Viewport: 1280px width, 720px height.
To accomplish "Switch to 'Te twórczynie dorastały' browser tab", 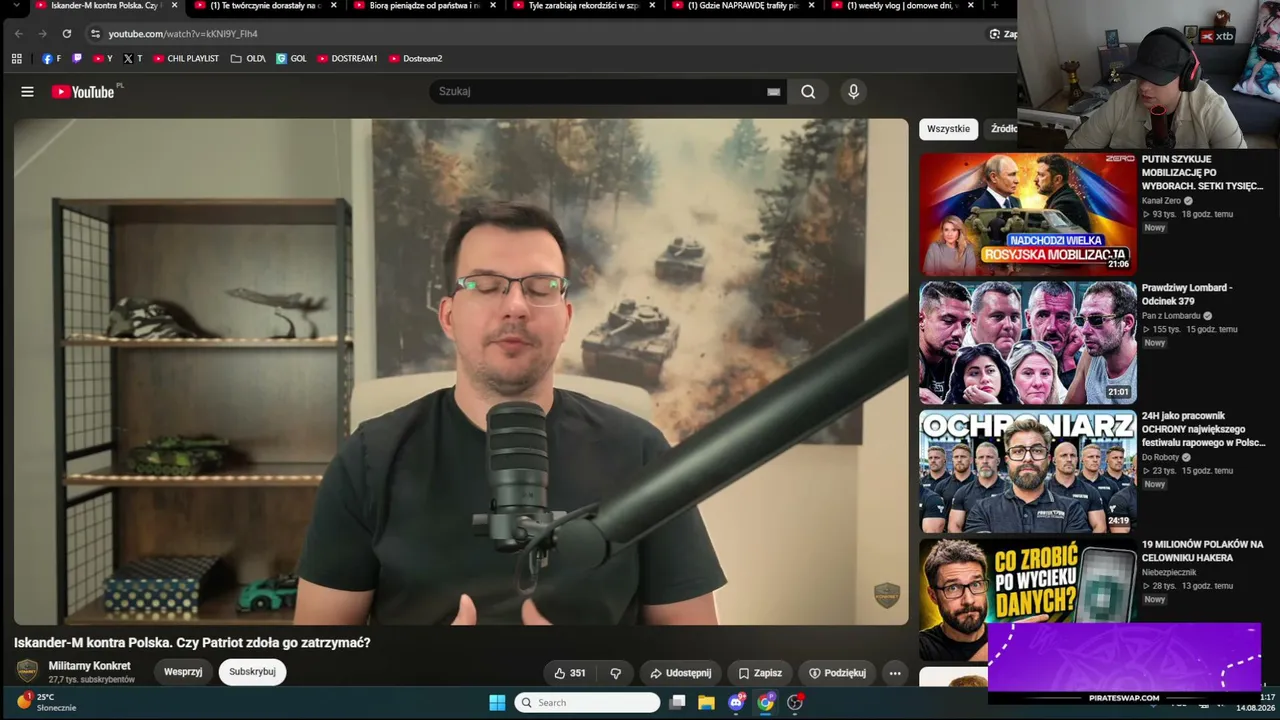I will pos(264,6).
